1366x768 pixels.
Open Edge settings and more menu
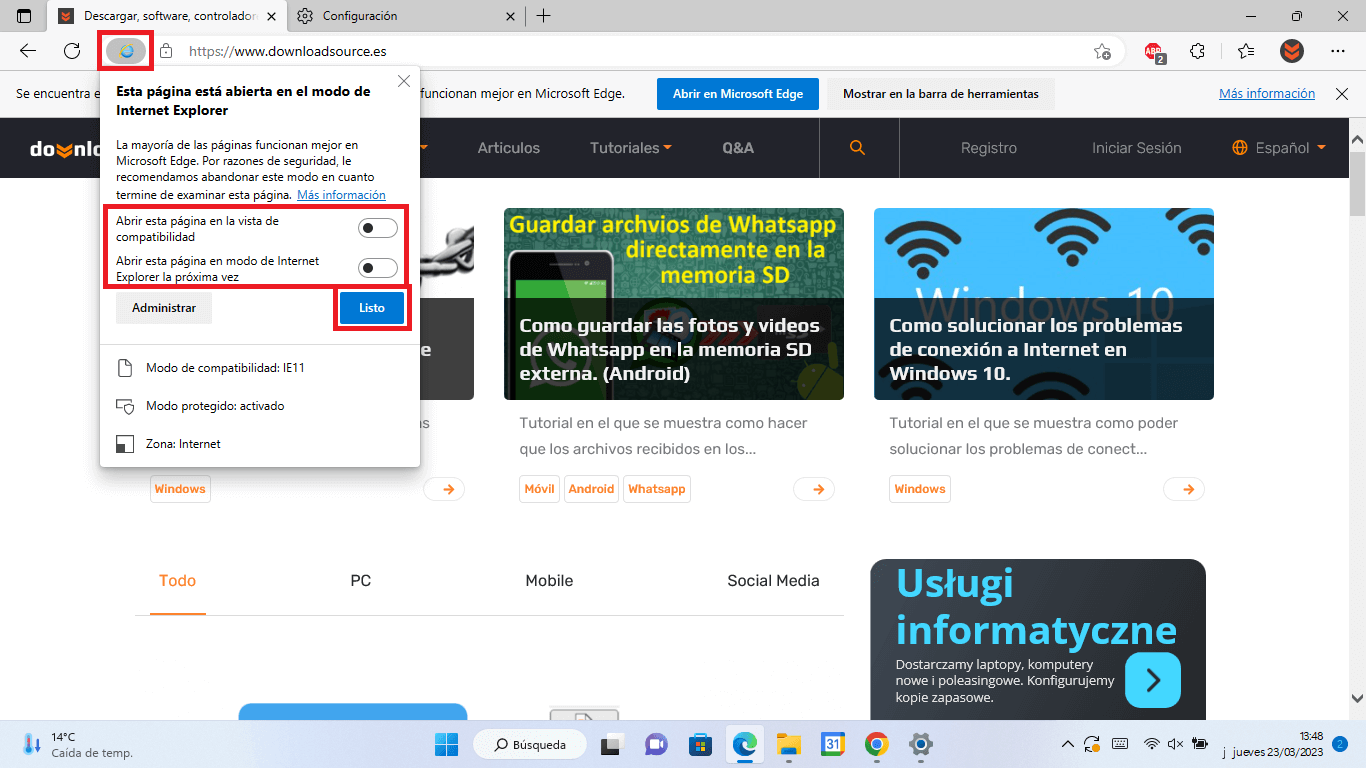(1338, 51)
